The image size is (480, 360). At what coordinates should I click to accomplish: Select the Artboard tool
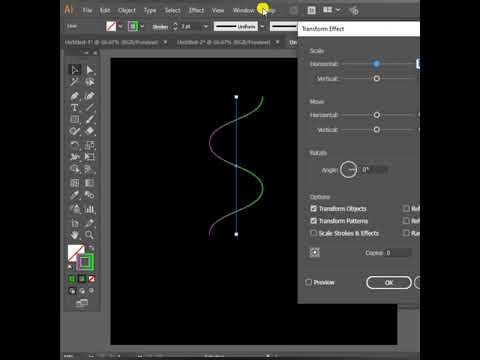point(75,223)
